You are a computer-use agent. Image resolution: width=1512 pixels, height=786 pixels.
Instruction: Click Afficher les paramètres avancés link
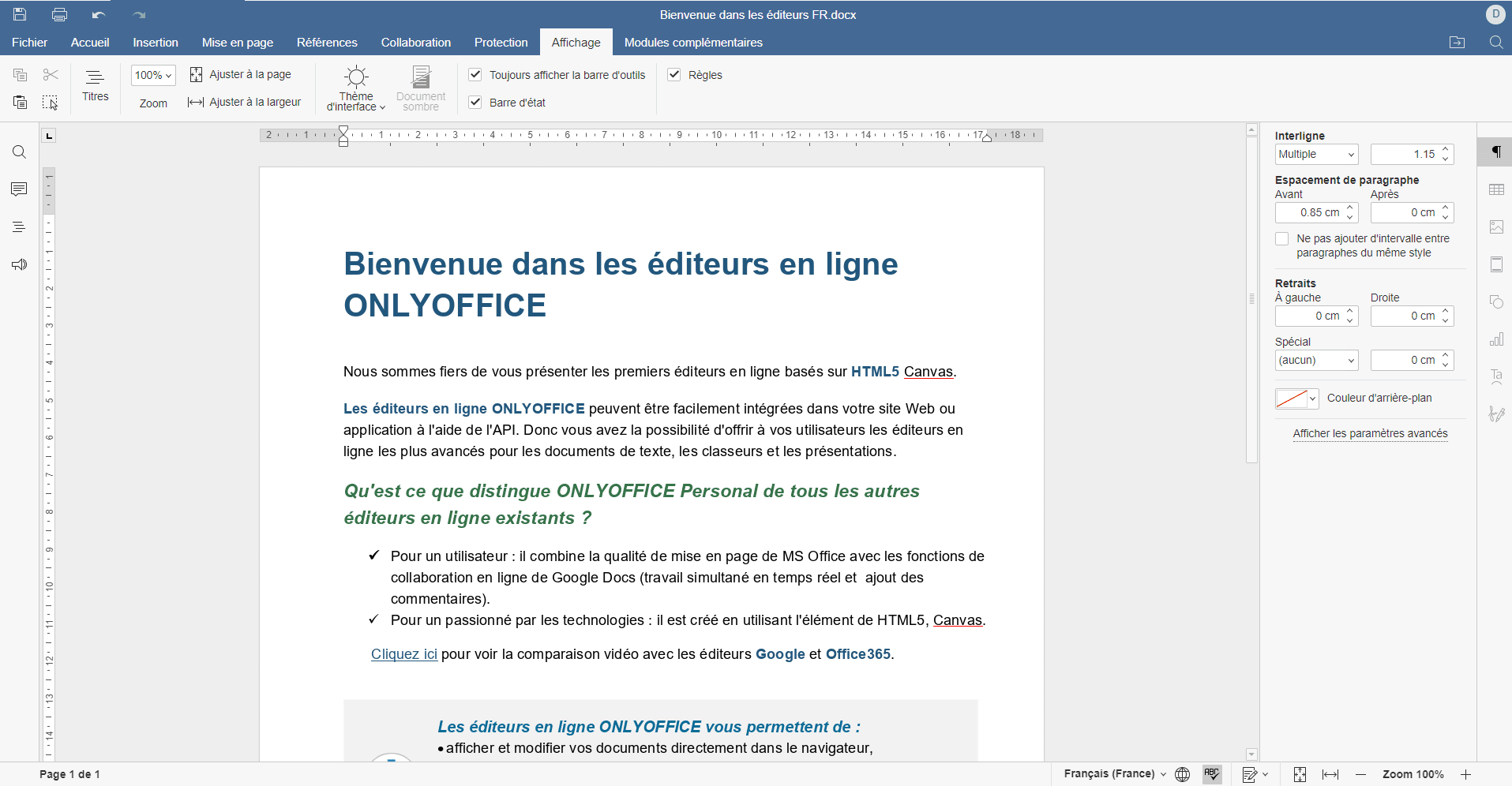[x=1370, y=433]
